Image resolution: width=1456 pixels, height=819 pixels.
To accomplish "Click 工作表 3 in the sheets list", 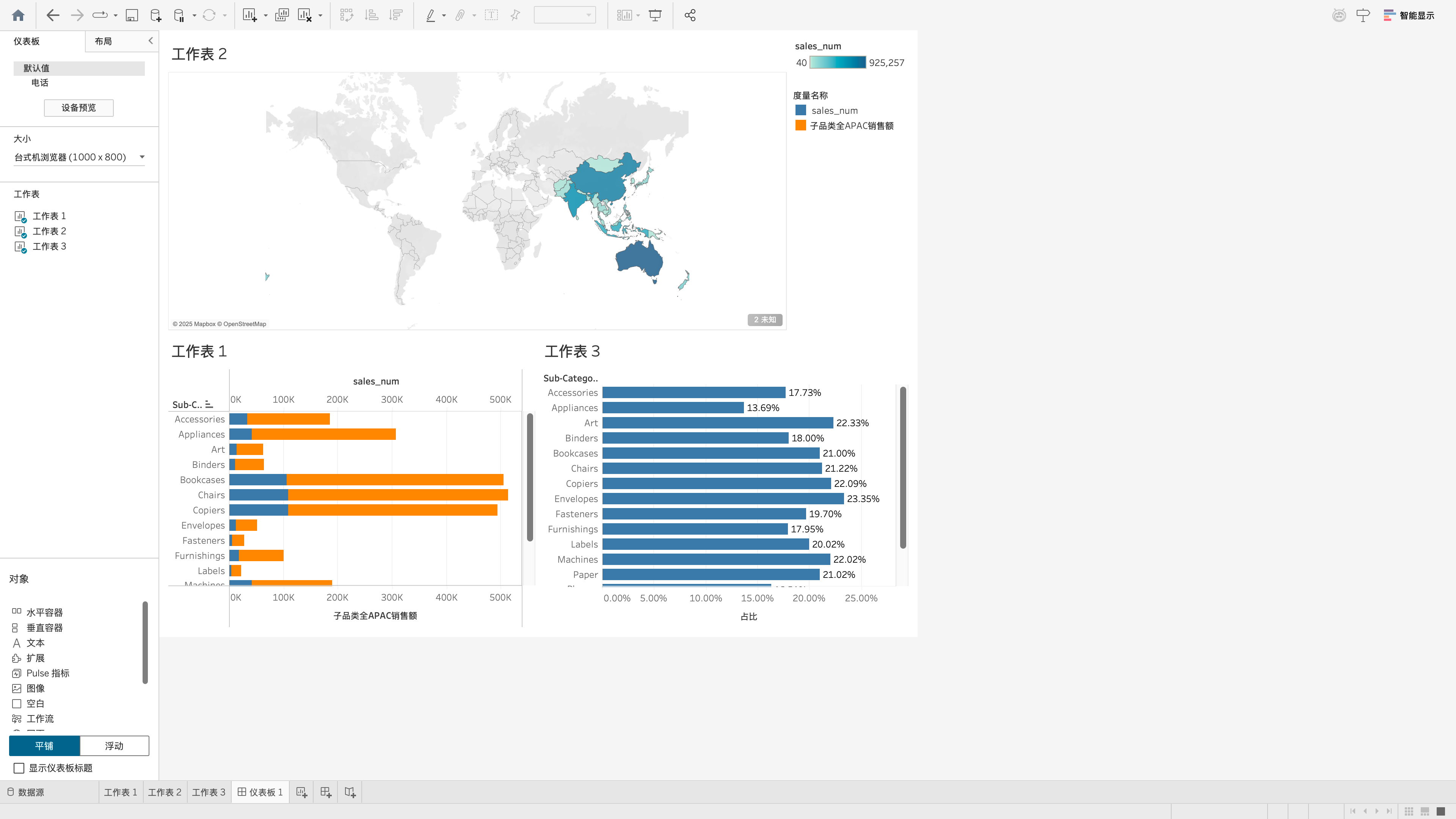I will pyautogui.click(x=49, y=246).
